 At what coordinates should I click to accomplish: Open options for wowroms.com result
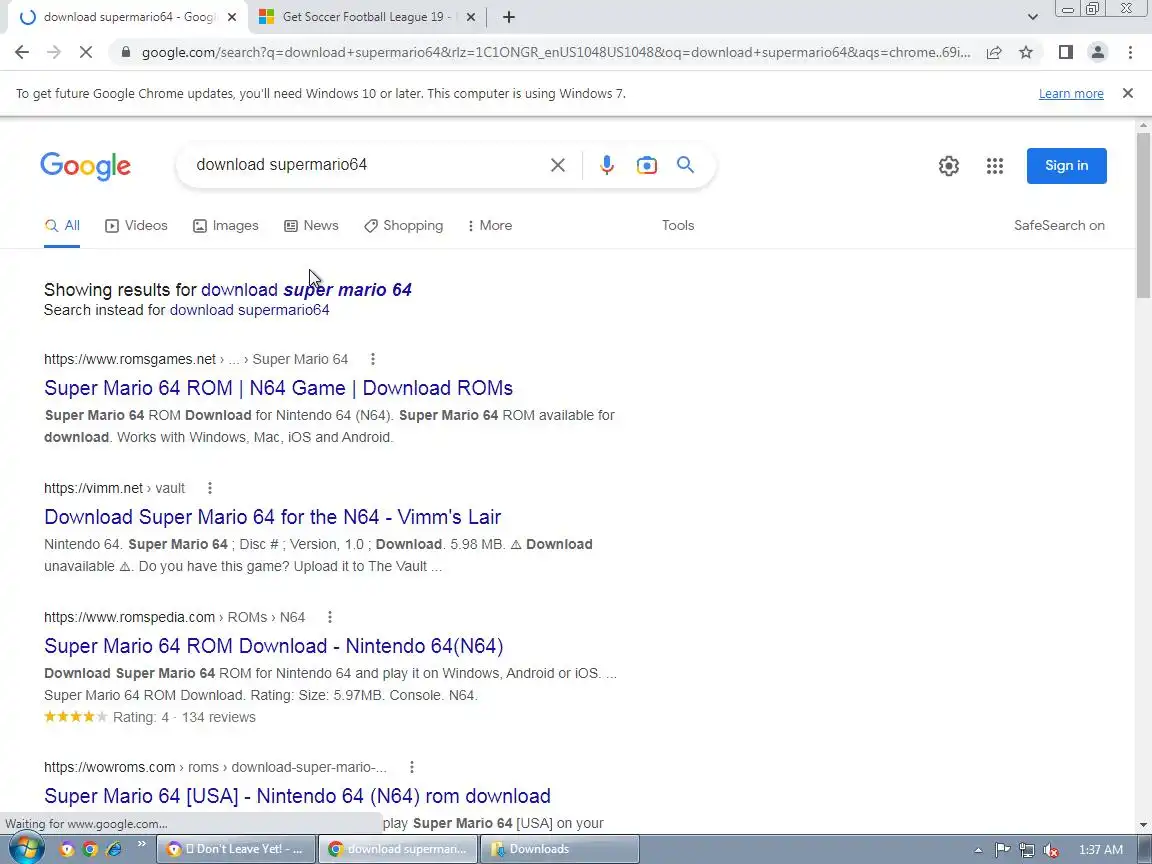(411, 767)
